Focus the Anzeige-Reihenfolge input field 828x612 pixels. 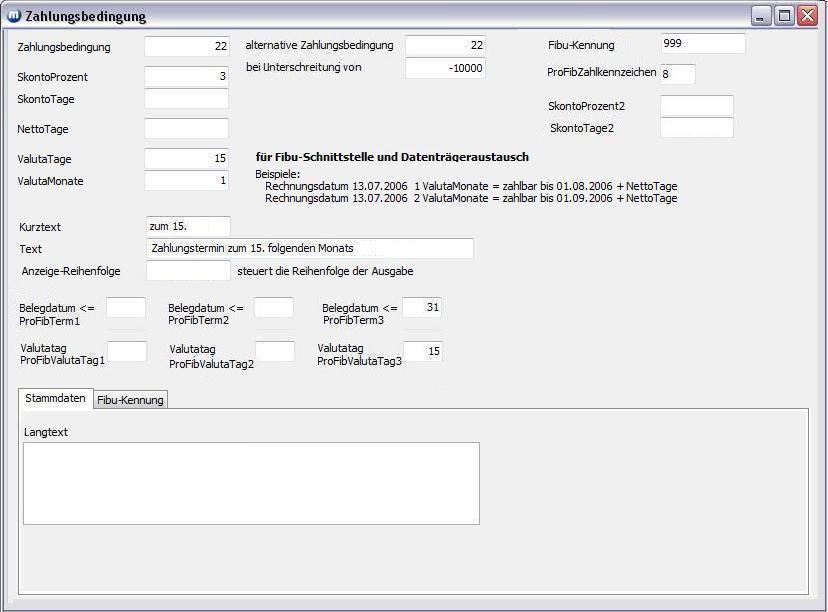[x=188, y=271]
